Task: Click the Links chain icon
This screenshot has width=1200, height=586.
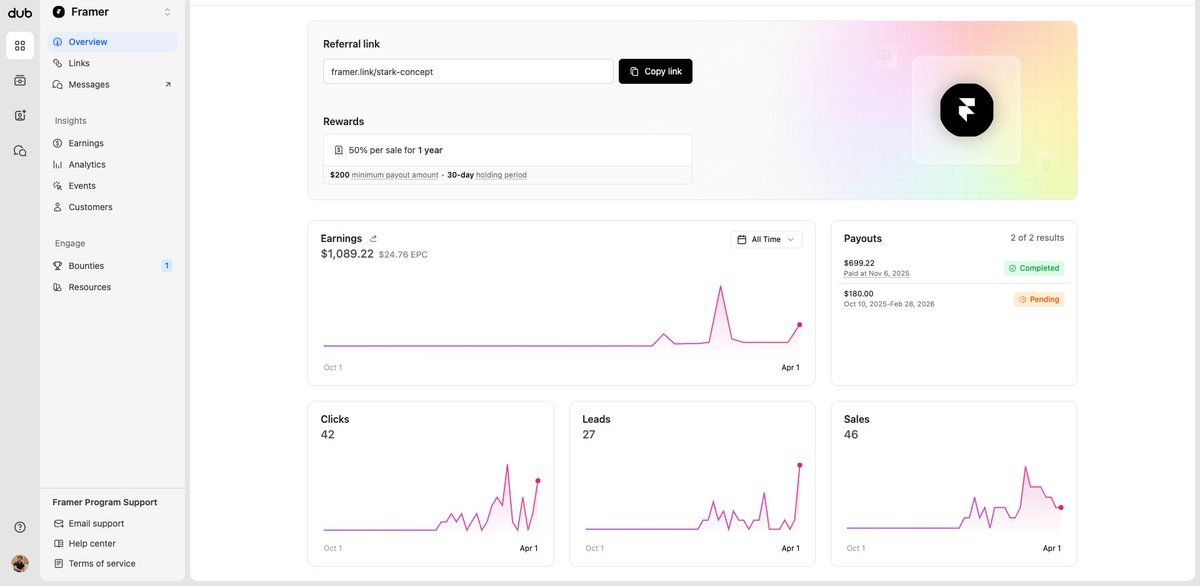Action: 58,63
